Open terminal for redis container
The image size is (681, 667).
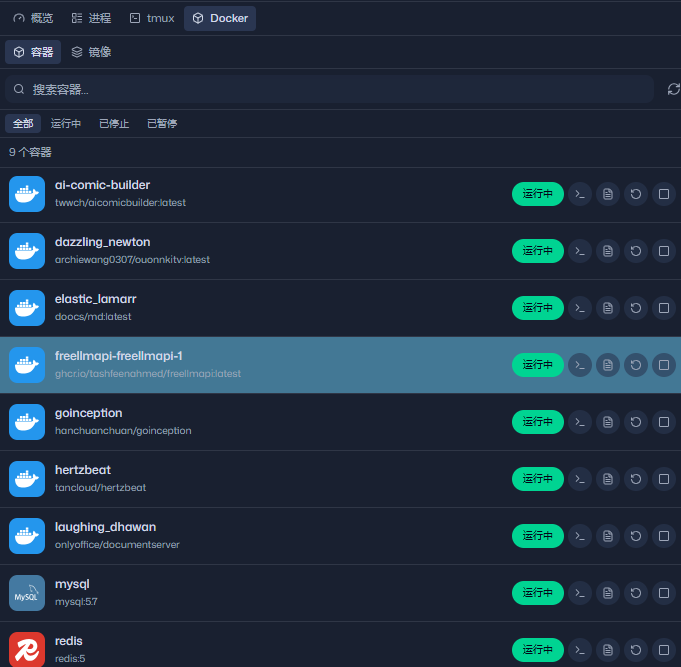pos(580,650)
